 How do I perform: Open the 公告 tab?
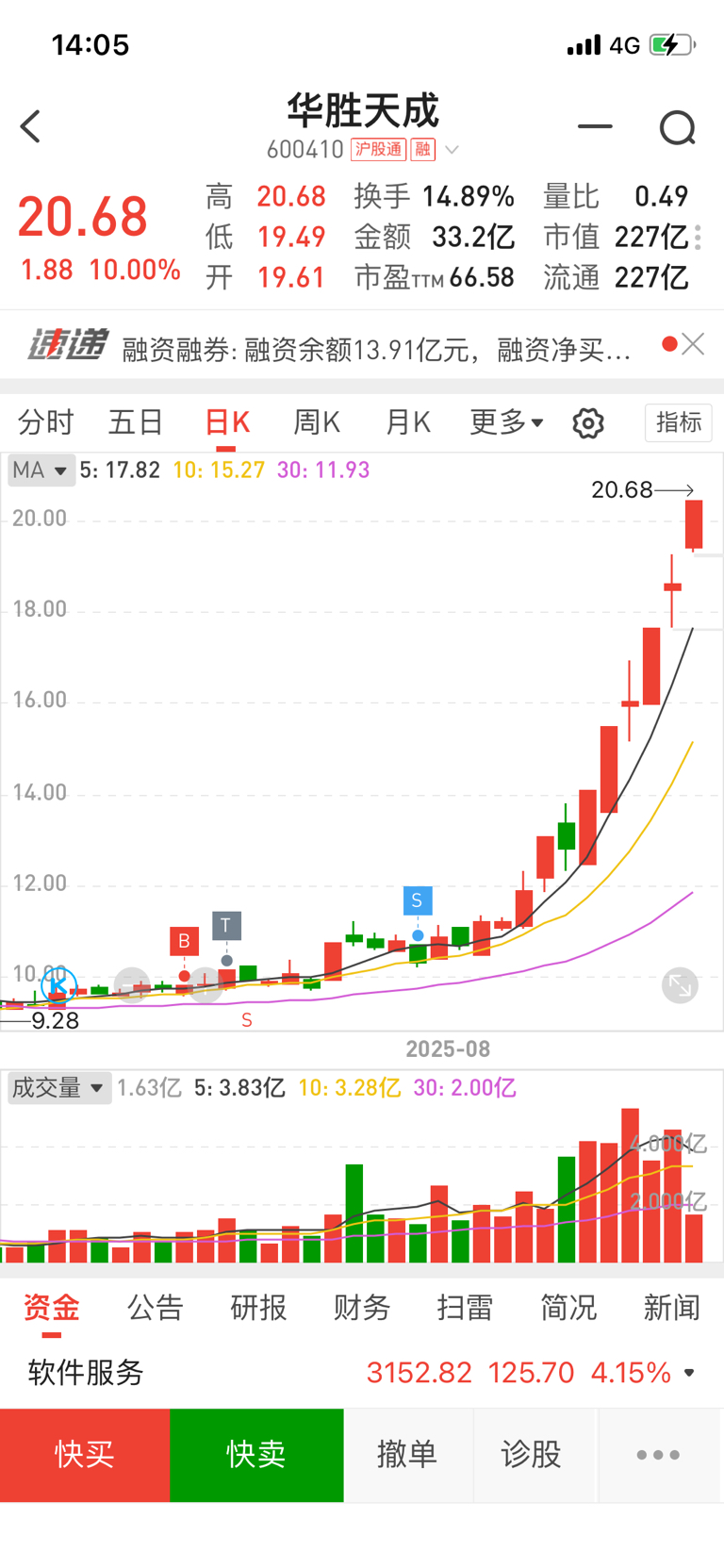coord(155,1308)
